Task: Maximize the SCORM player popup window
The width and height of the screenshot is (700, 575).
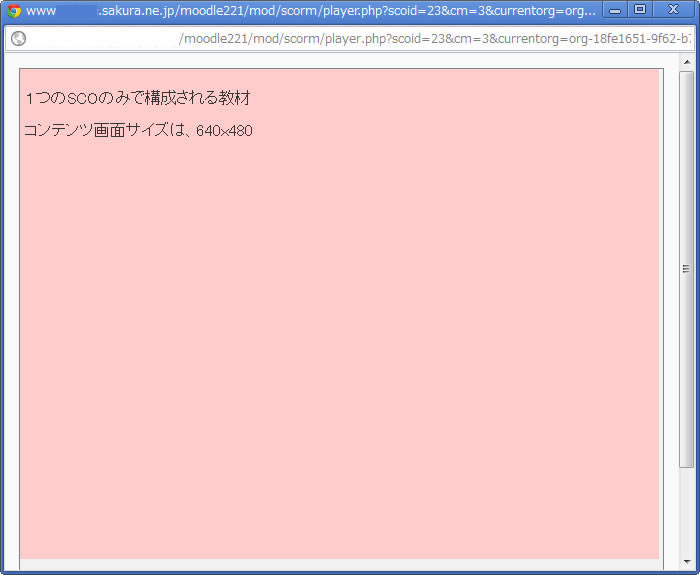Action: (x=640, y=10)
